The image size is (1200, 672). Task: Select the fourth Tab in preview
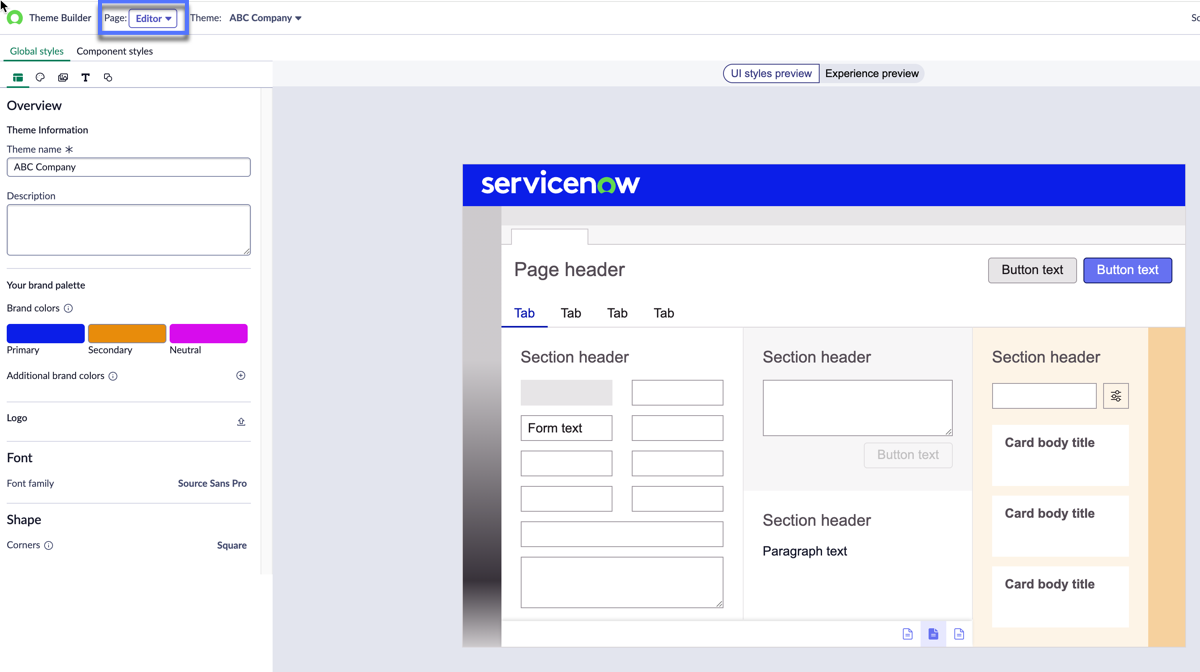tap(664, 313)
